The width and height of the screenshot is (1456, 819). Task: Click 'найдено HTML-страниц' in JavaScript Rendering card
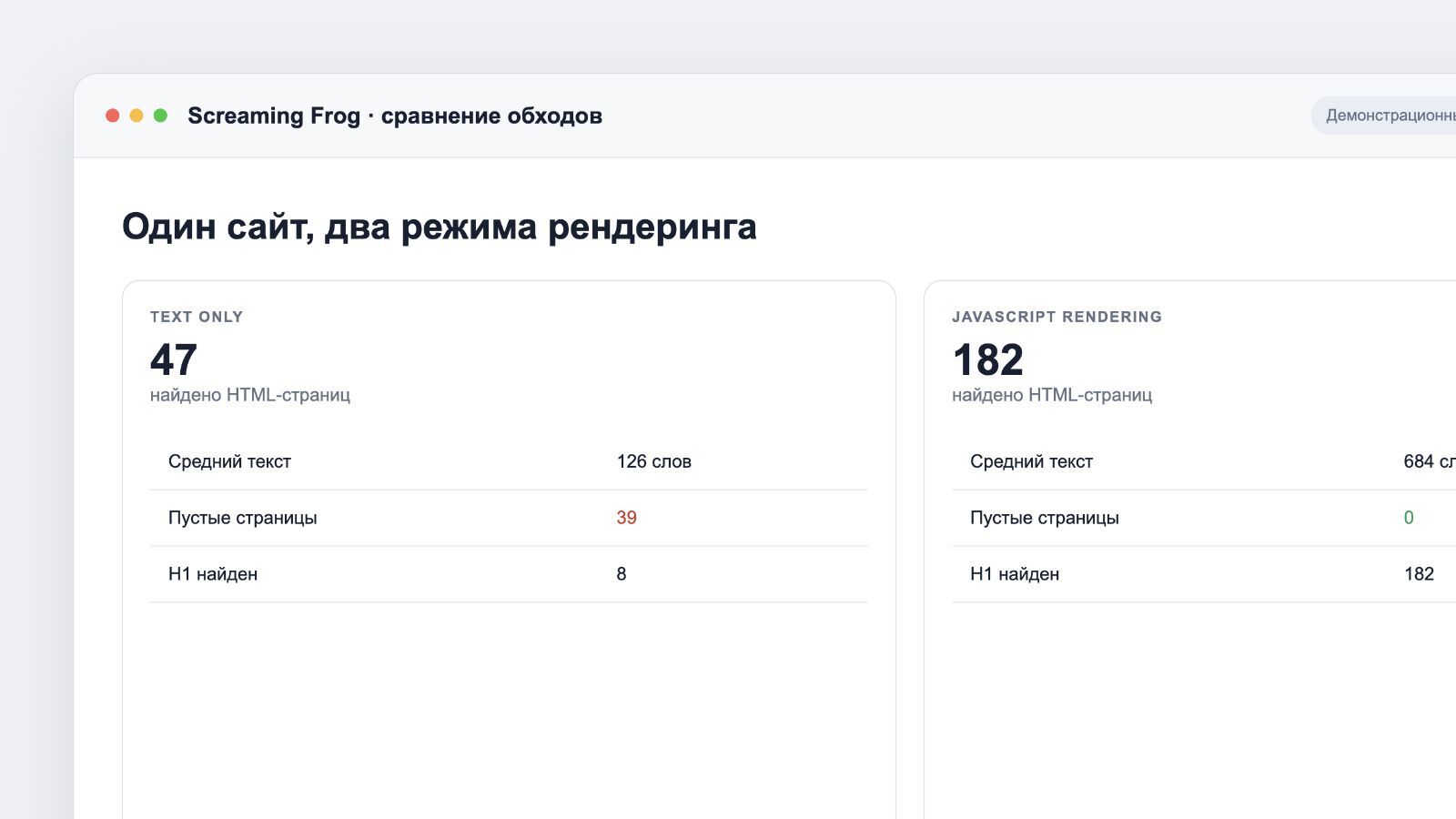(1052, 395)
